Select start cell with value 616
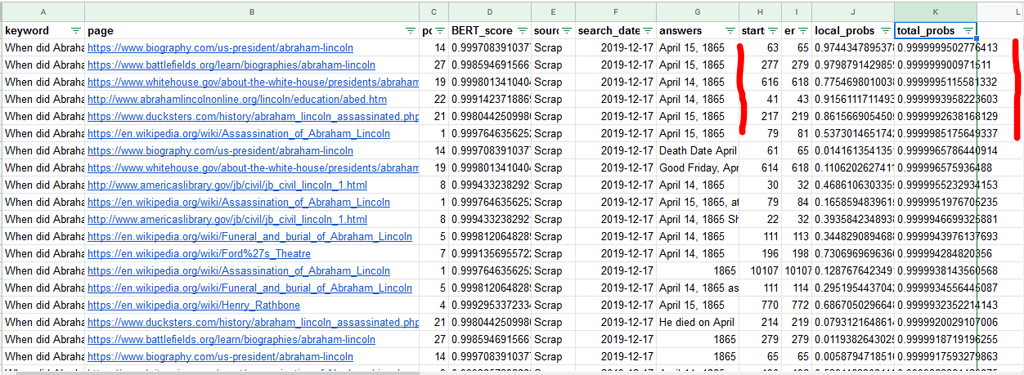The image size is (1024, 375). tap(760, 82)
